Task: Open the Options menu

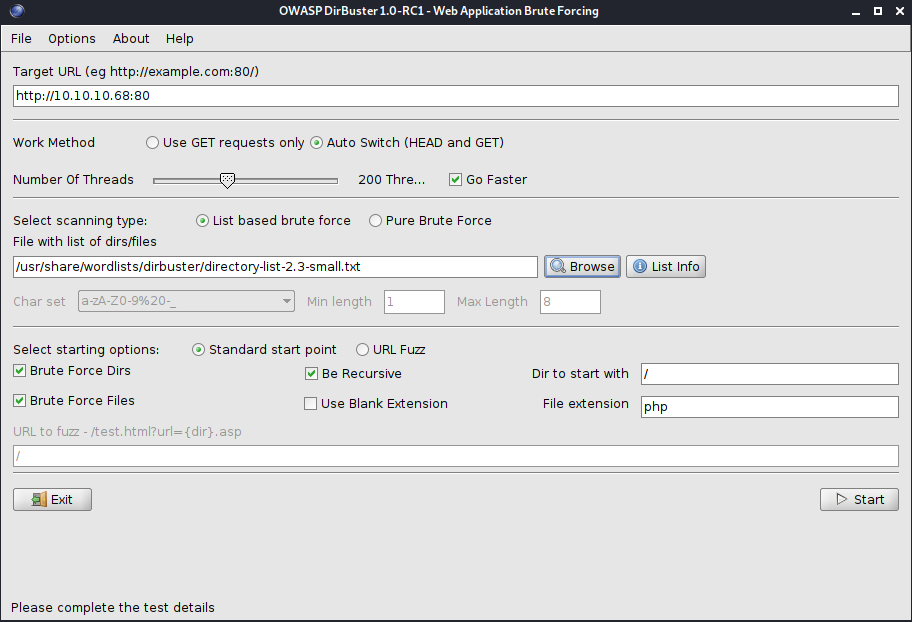Action: coord(72,38)
